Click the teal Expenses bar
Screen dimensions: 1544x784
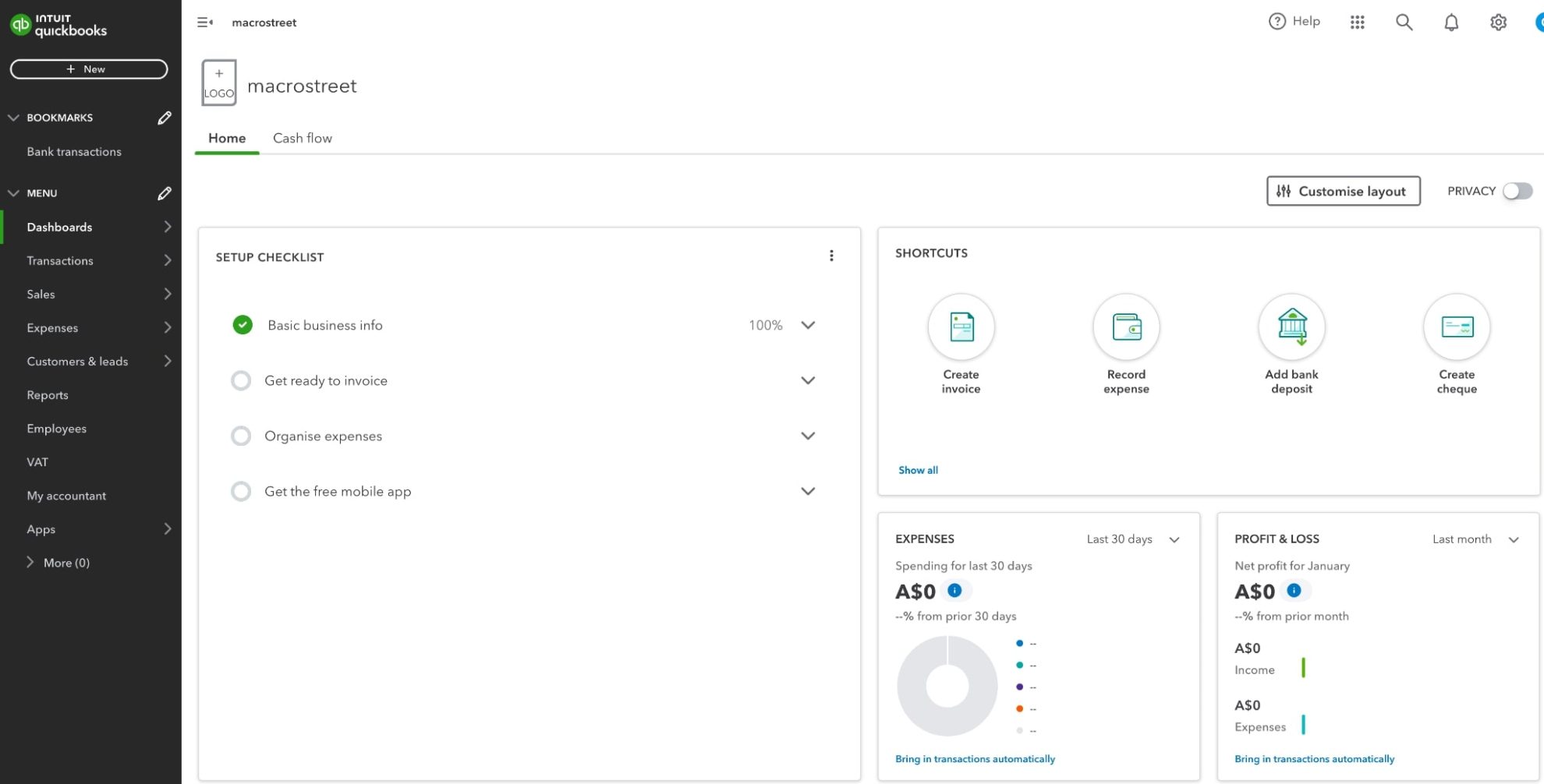pos(1303,725)
